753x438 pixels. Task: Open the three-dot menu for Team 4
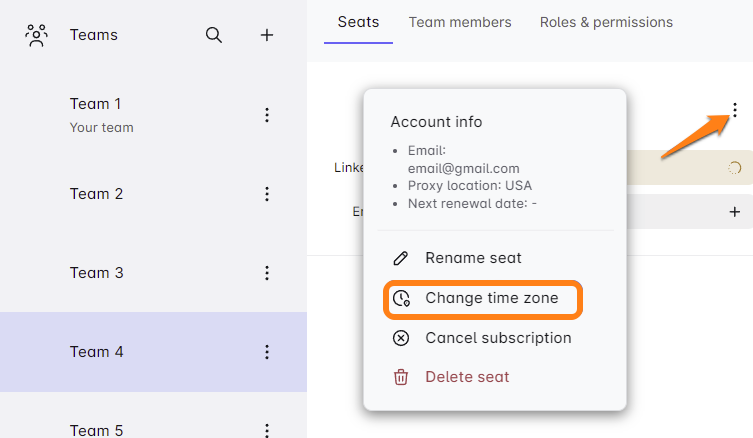pyautogui.click(x=267, y=352)
